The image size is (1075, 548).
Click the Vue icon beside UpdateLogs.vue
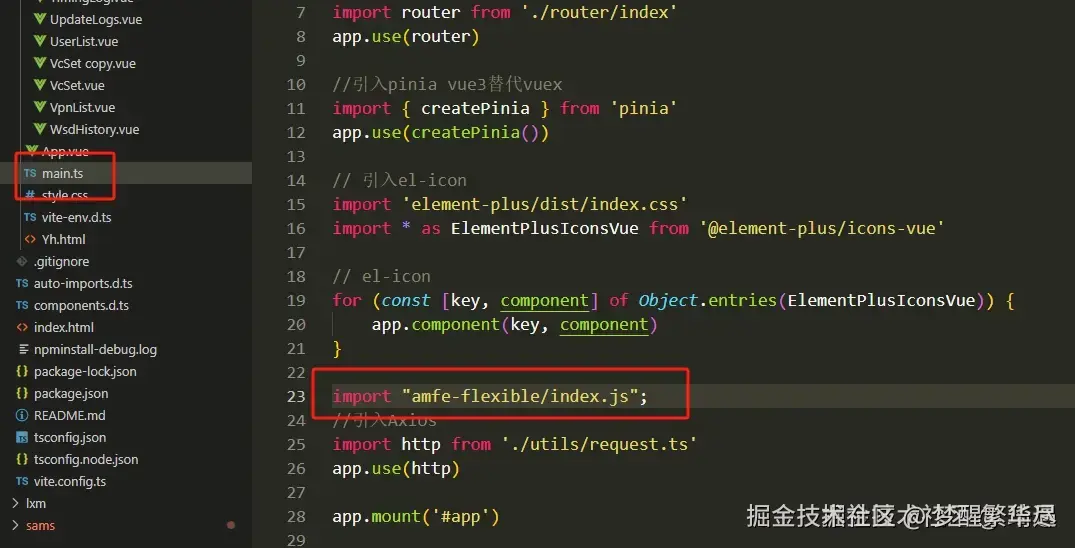click(40, 19)
